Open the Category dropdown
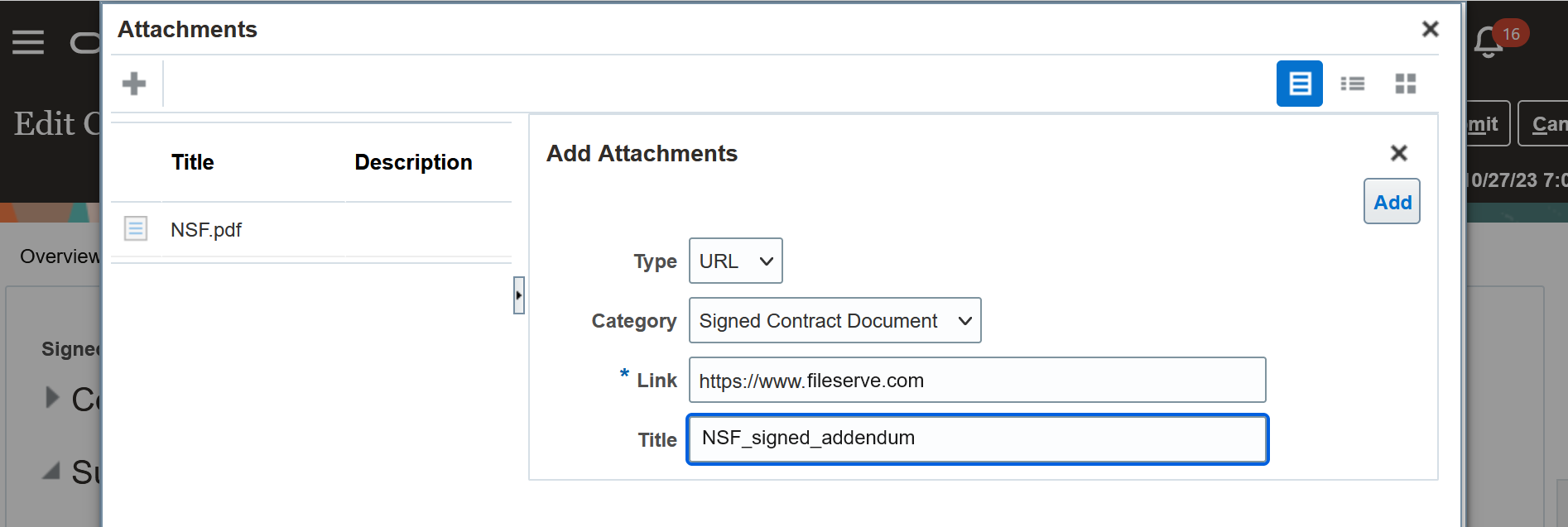1568x527 pixels. [835, 320]
